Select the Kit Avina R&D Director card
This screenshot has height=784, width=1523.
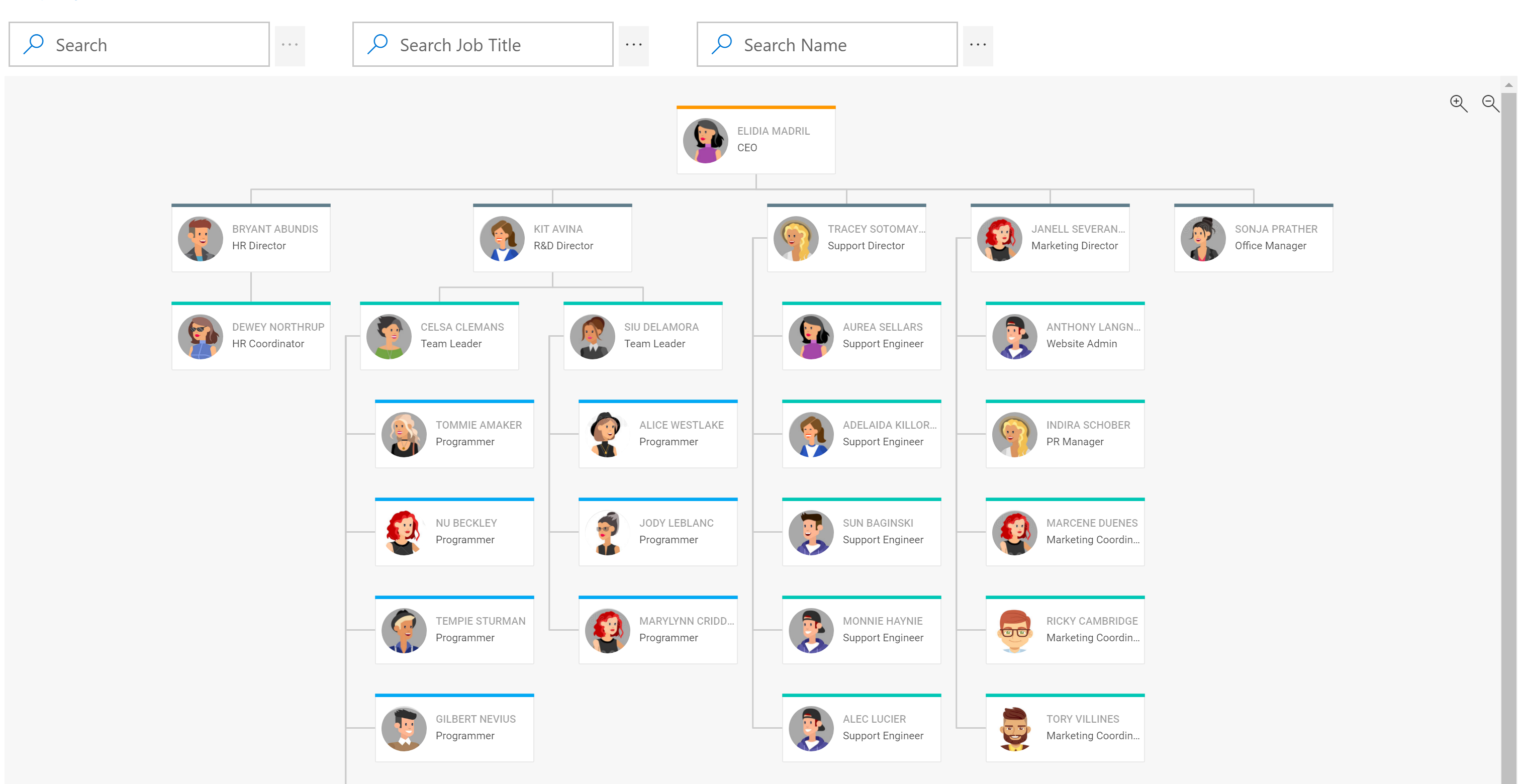552,238
